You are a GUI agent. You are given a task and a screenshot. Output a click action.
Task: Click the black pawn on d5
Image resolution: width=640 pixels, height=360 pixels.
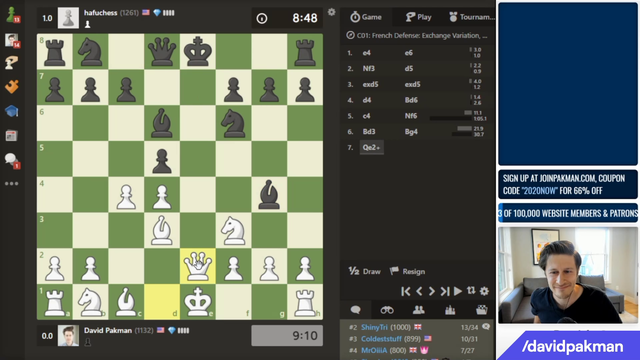click(162, 159)
